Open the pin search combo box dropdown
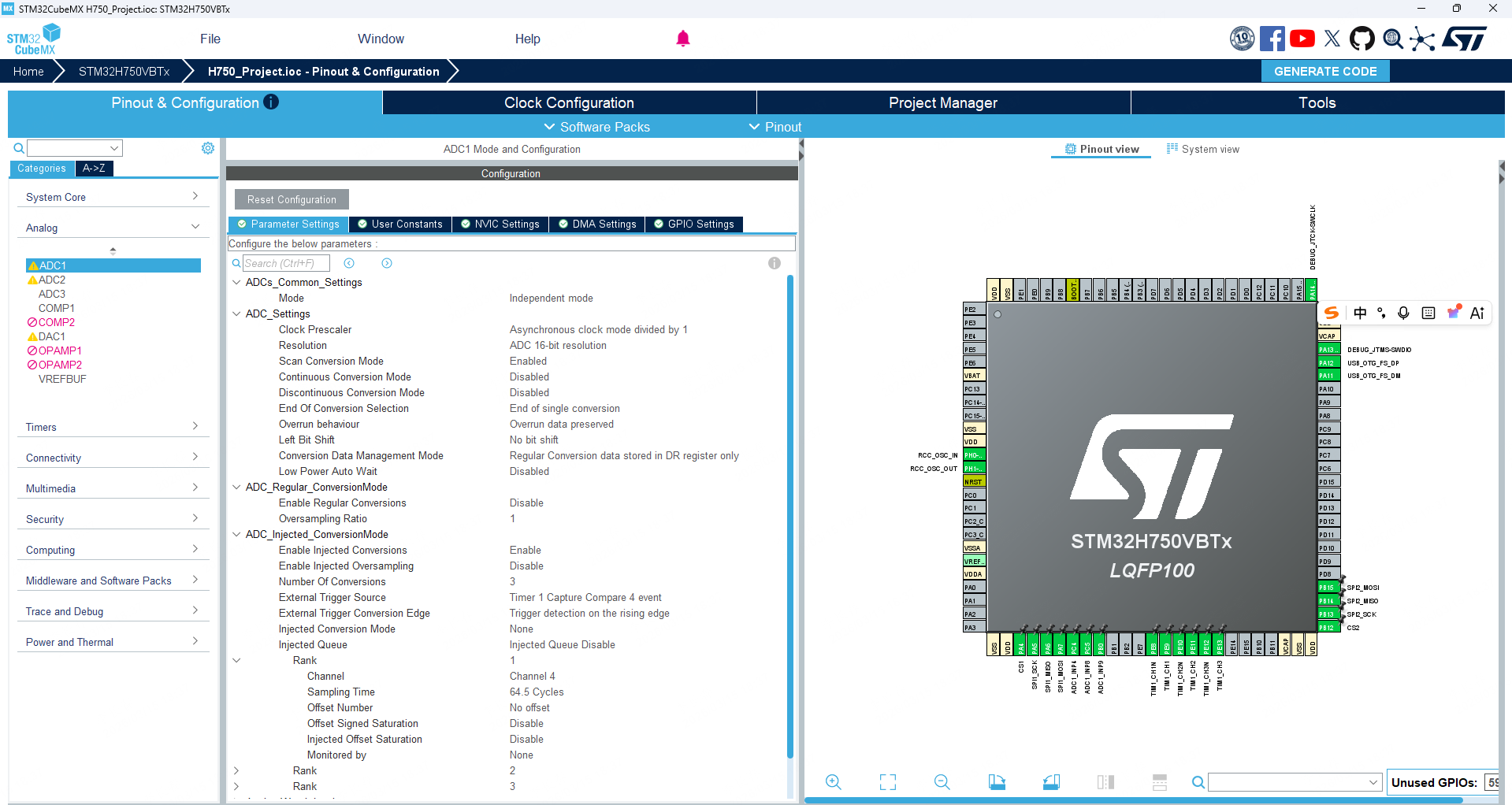The height and width of the screenshot is (805, 1512). (1374, 782)
